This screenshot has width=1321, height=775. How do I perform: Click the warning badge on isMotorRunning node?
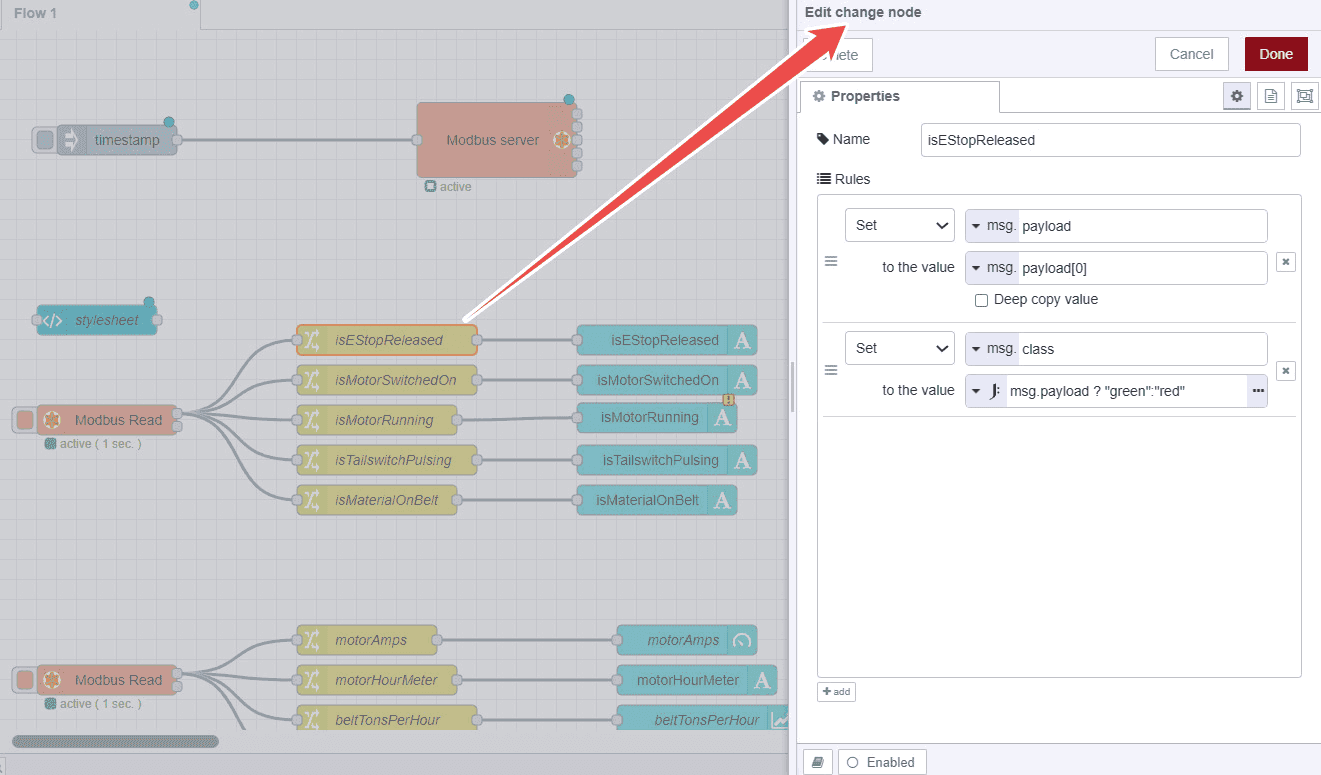[729, 399]
